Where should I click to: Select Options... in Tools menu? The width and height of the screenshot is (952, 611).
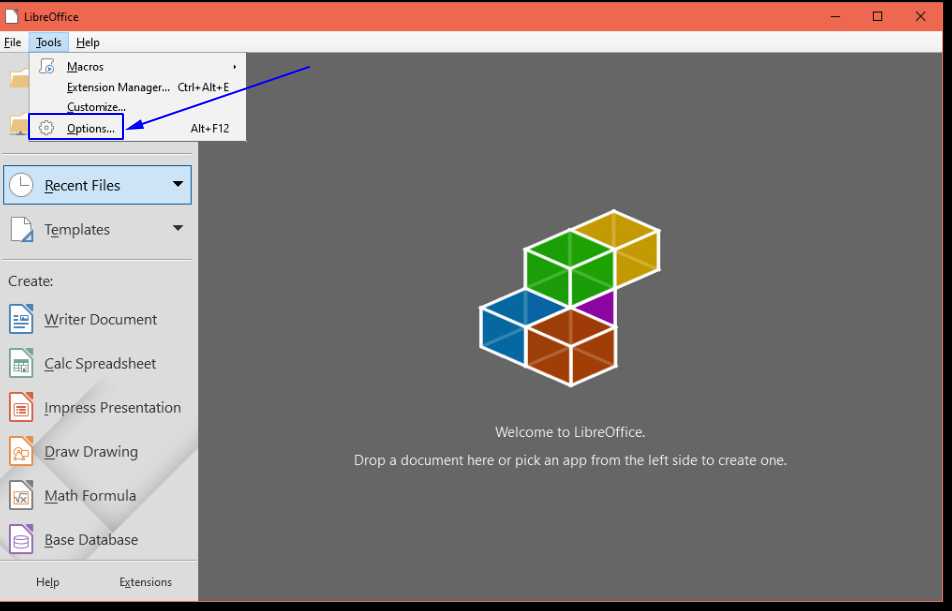coord(138,128)
